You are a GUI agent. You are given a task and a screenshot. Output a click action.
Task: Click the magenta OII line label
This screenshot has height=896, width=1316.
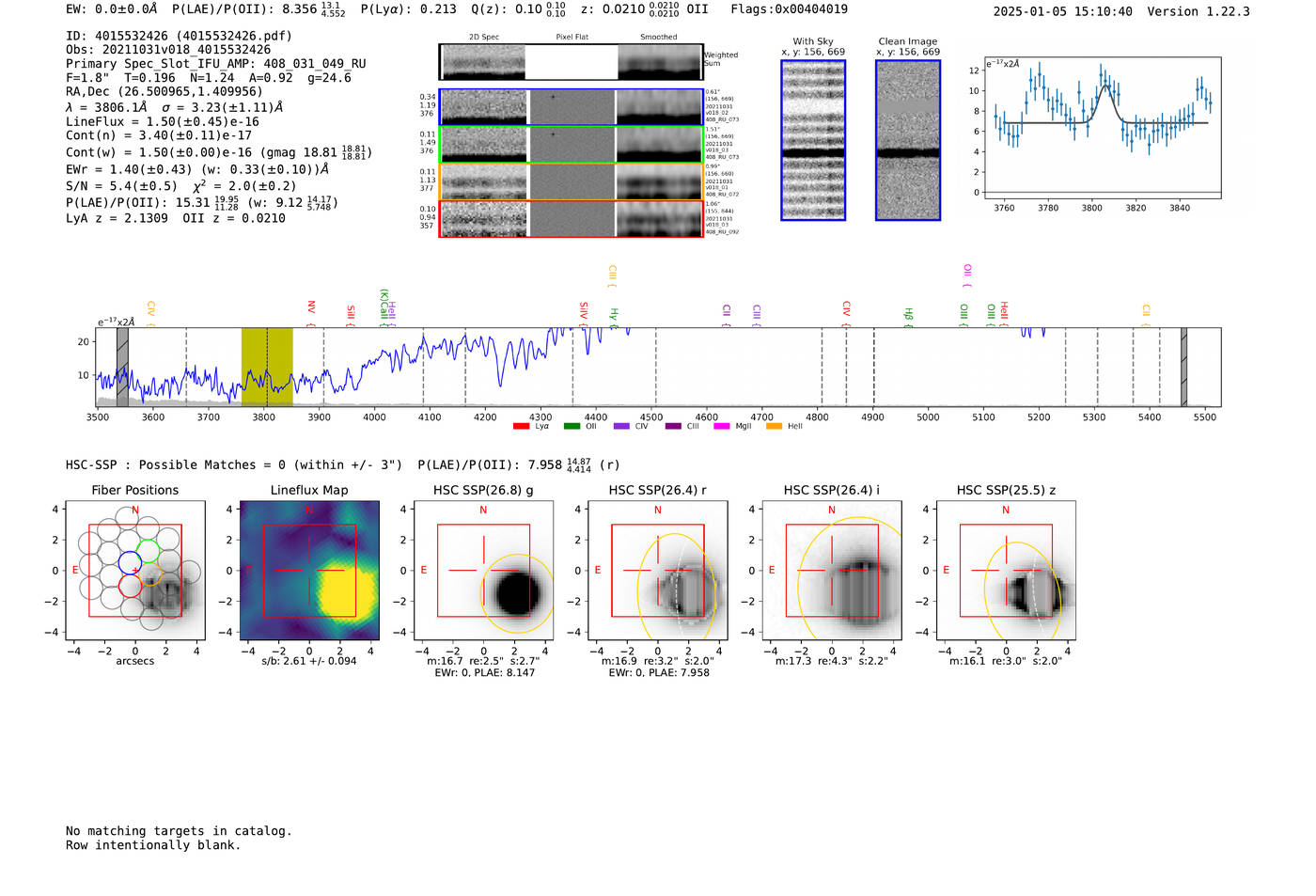pos(967,275)
